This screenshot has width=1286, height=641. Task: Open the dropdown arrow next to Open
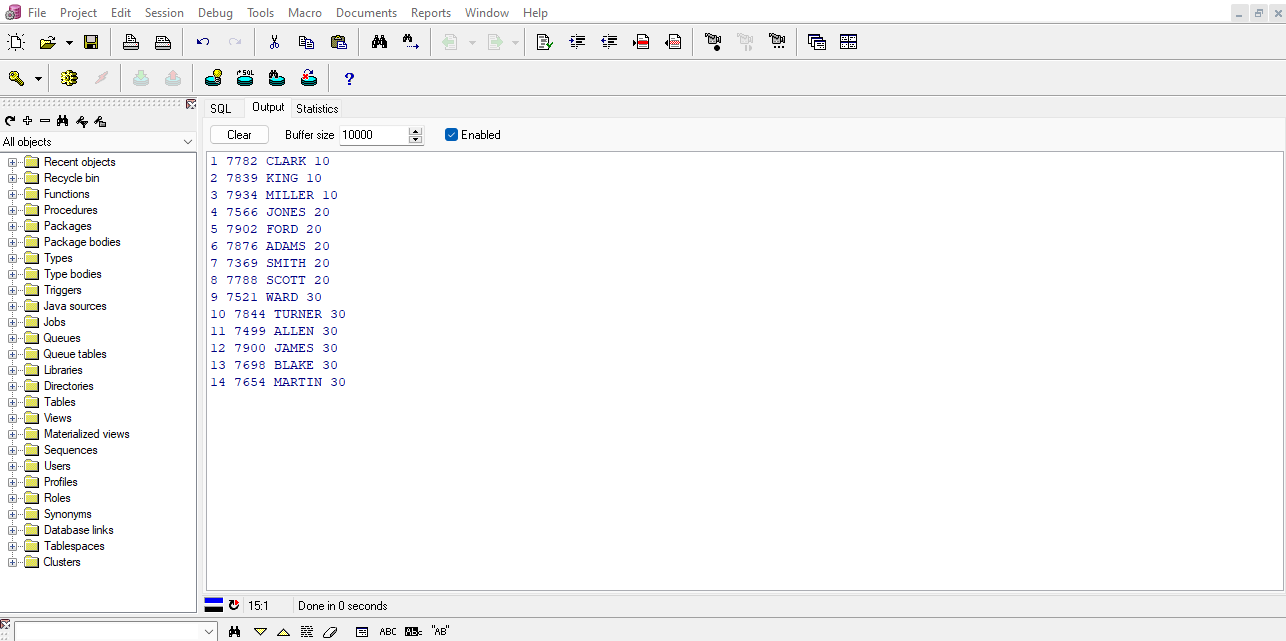[x=69, y=42]
